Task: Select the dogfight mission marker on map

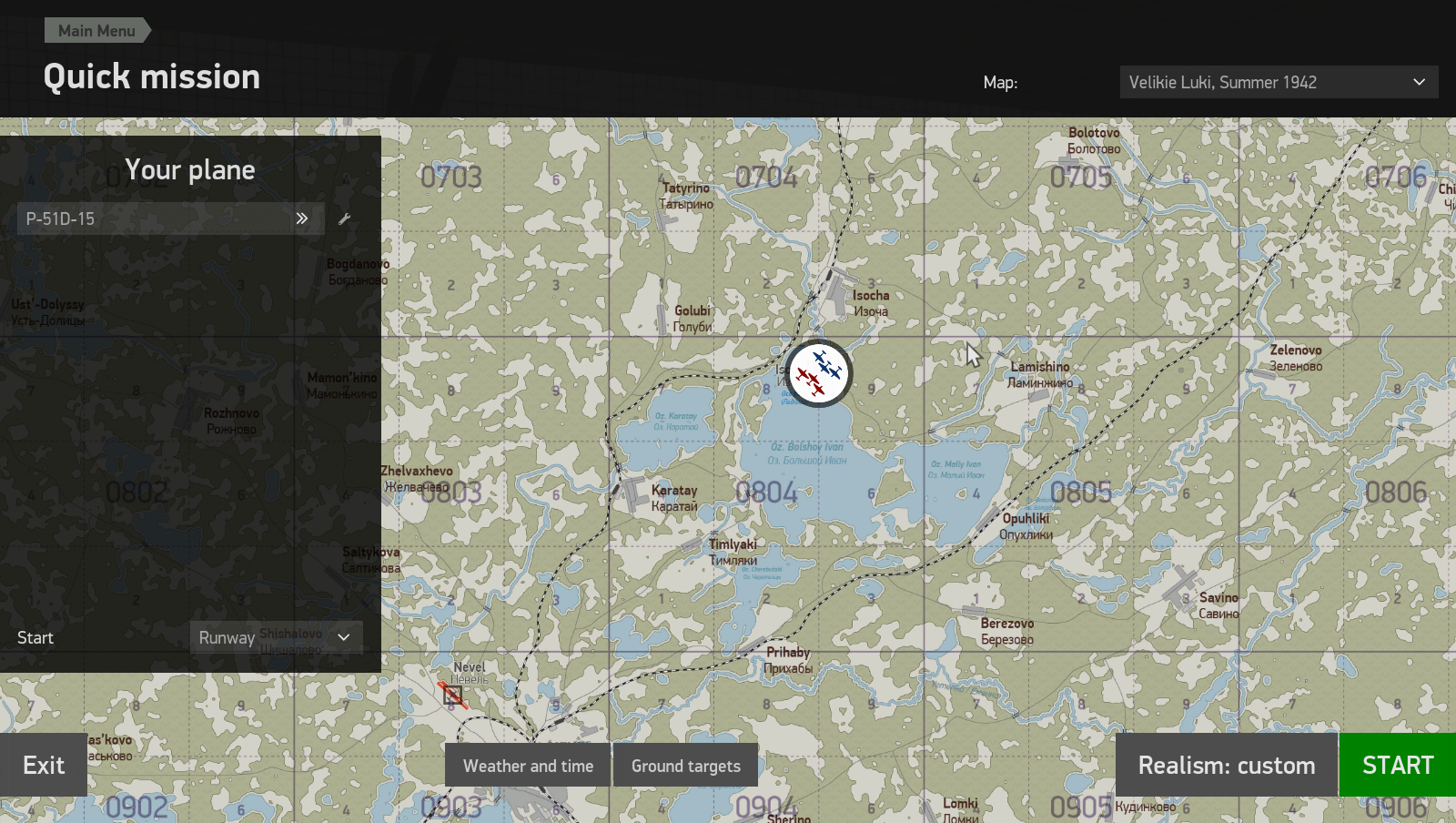Action: click(819, 373)
